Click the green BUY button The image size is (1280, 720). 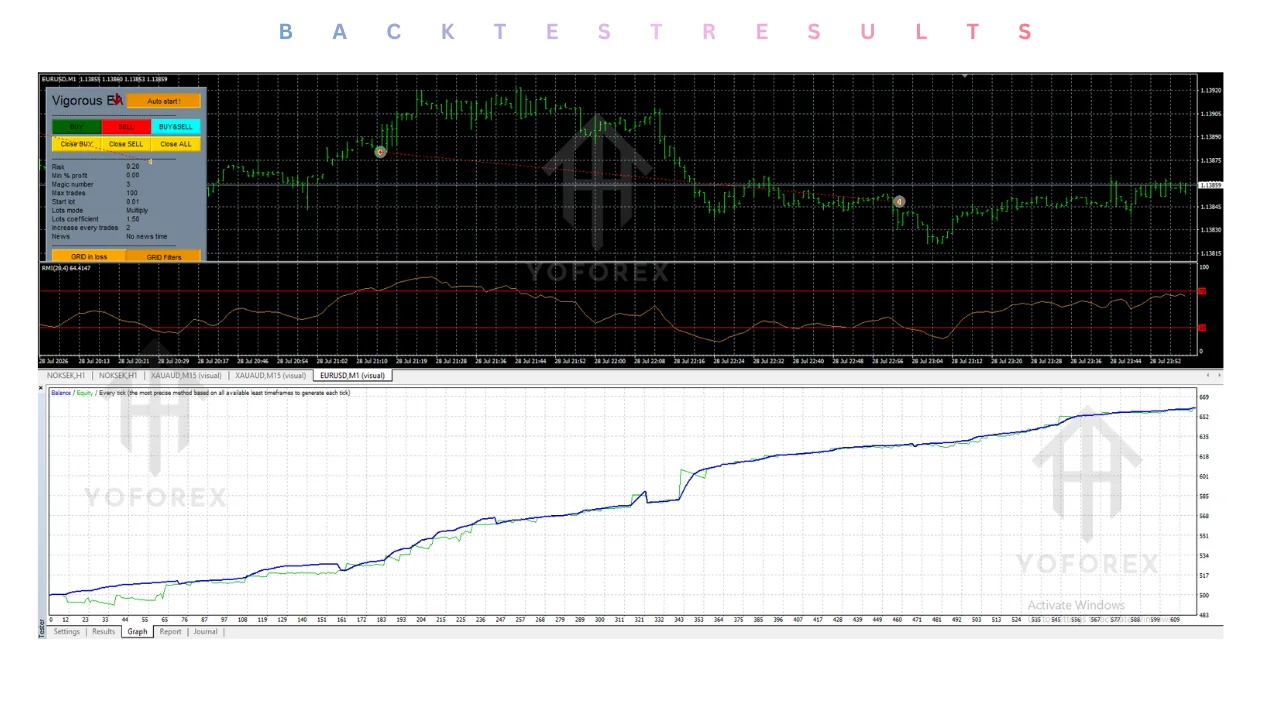[x=77, y=127]
